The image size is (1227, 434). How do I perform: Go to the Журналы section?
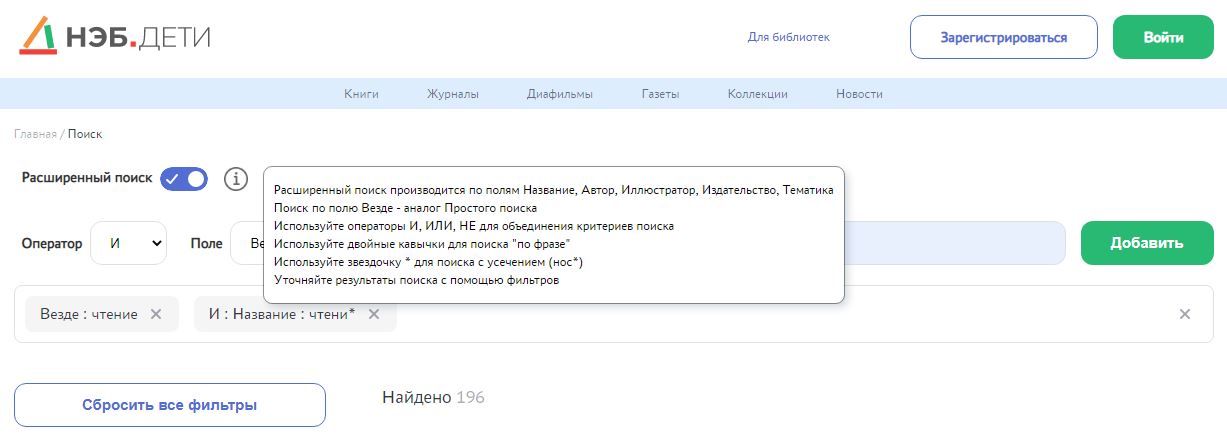click(x=453, y=94)
